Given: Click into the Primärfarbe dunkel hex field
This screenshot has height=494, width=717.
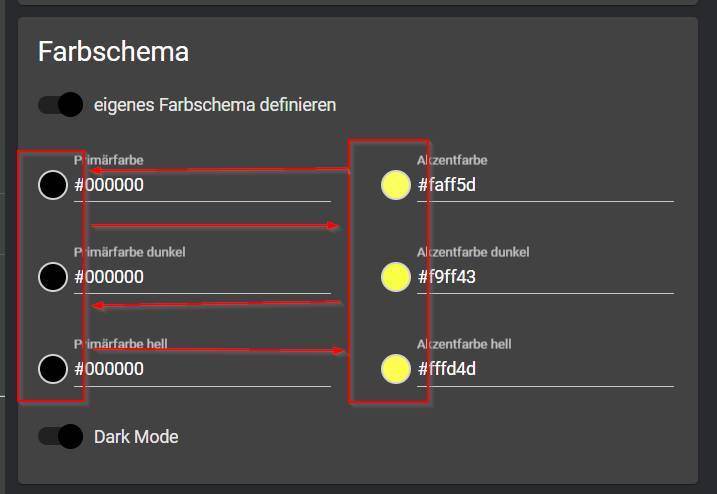Looking at the screenshot, I should point(200,277).
